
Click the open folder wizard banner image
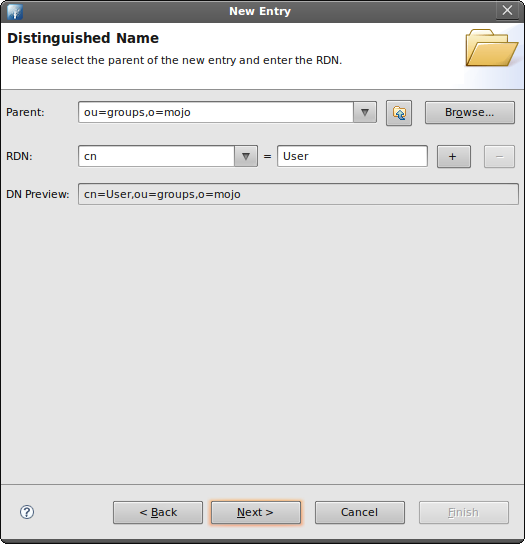[492, 48]
